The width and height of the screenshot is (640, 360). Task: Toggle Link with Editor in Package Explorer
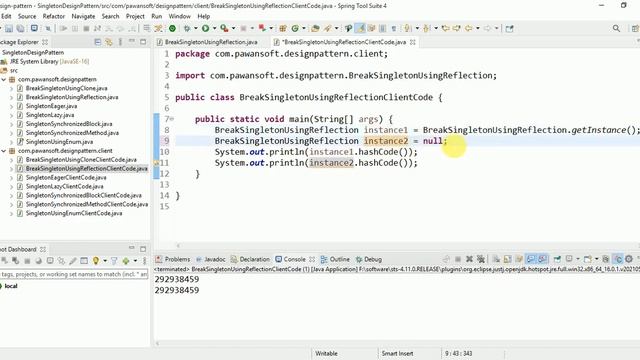coord(109,42)
